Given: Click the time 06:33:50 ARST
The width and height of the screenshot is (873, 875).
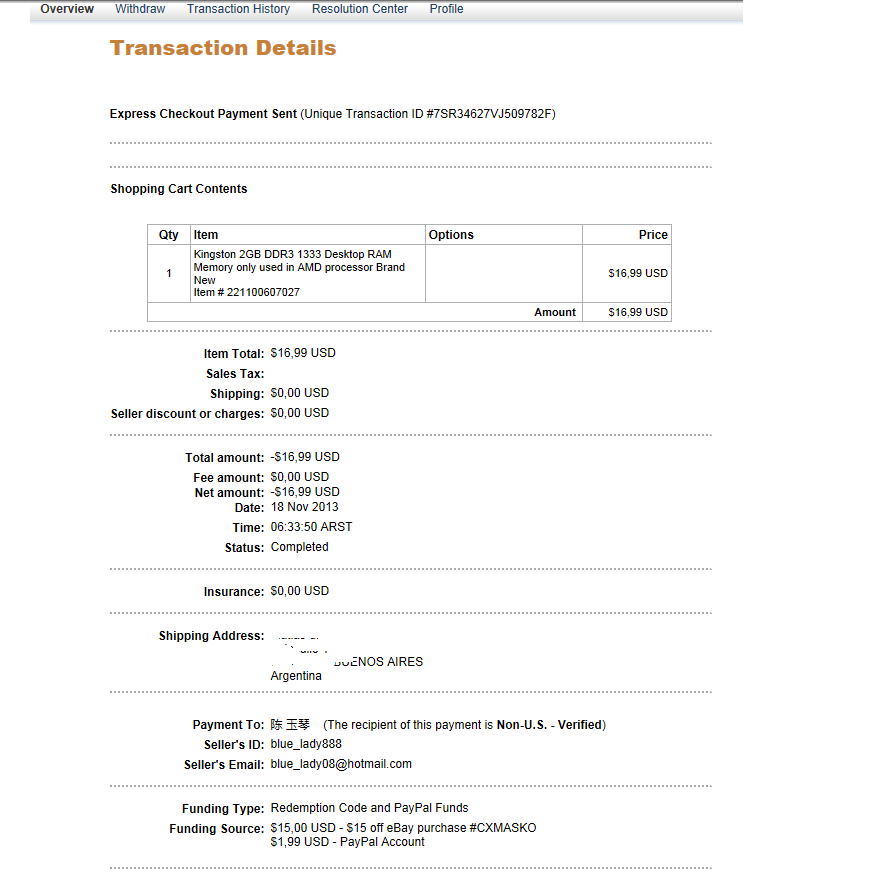Looking at the screenshot, I should (x=311, y=527).
